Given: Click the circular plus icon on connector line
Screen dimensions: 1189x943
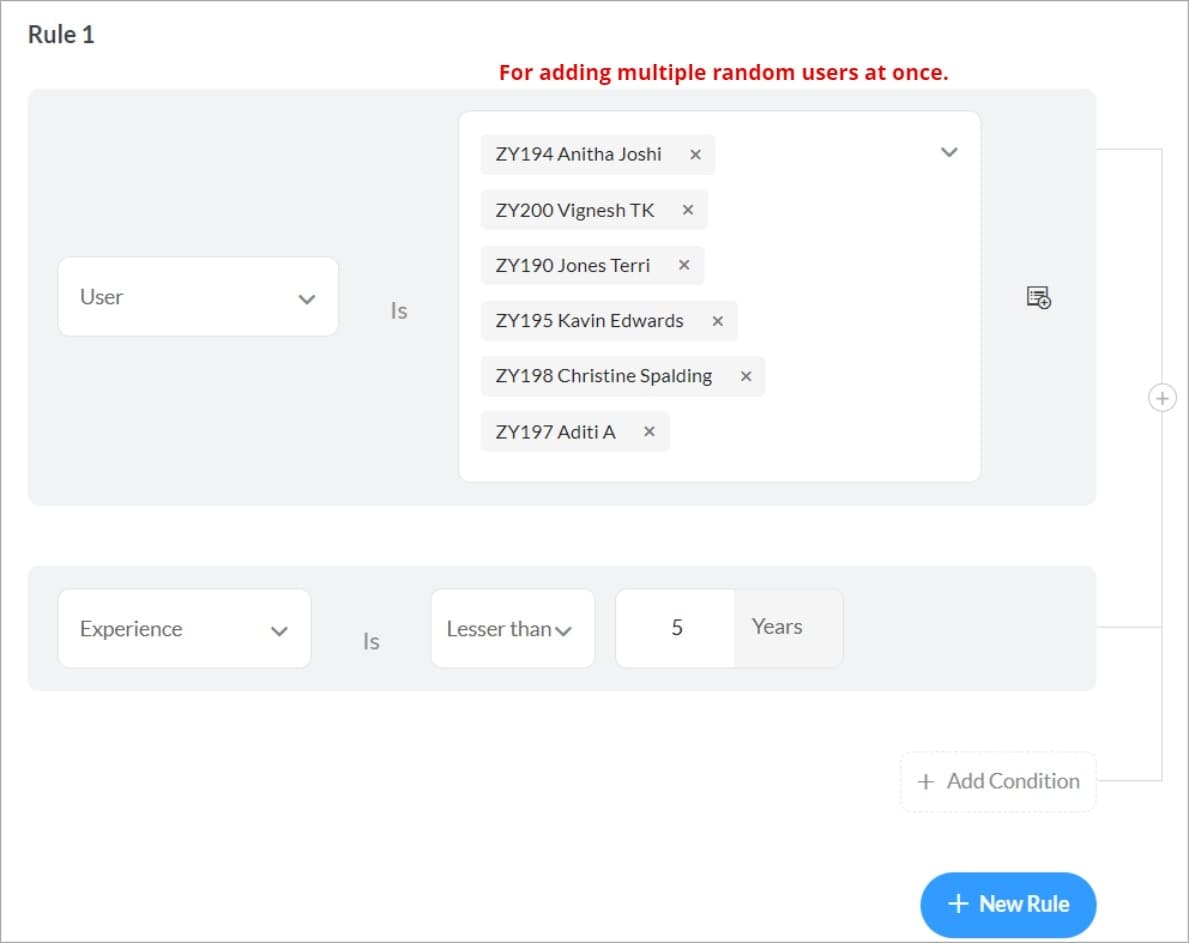Looking at the screenshot, I should tap(1162, 398).
